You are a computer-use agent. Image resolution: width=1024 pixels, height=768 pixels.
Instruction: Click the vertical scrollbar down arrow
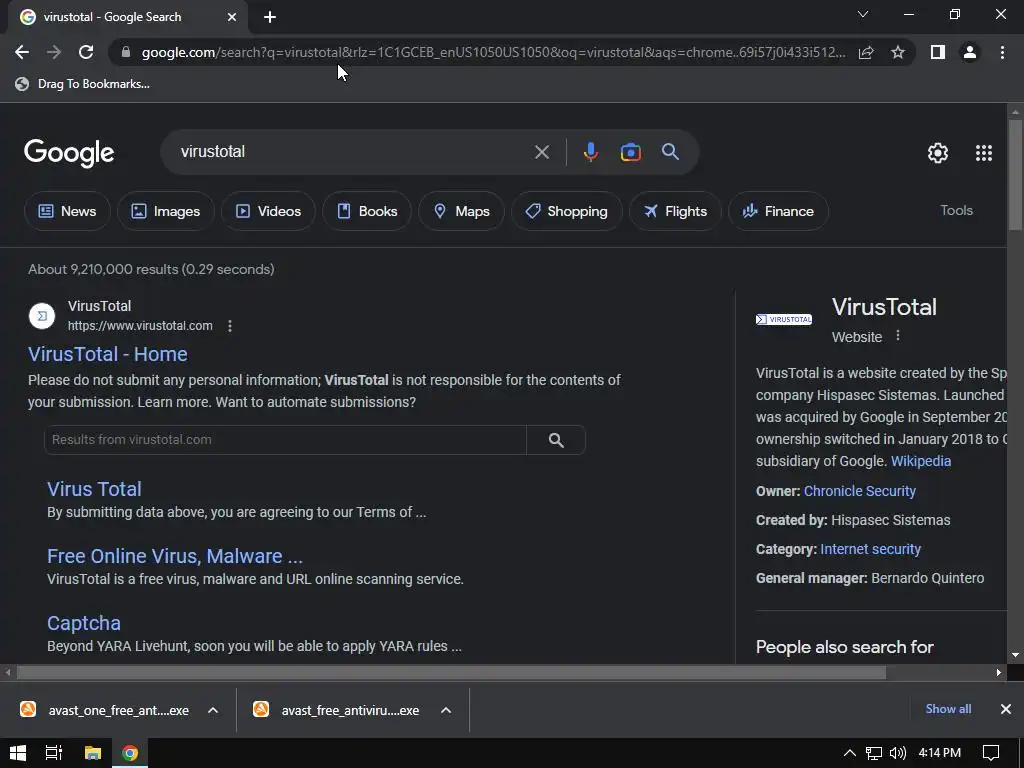[x=1015, y=655]
